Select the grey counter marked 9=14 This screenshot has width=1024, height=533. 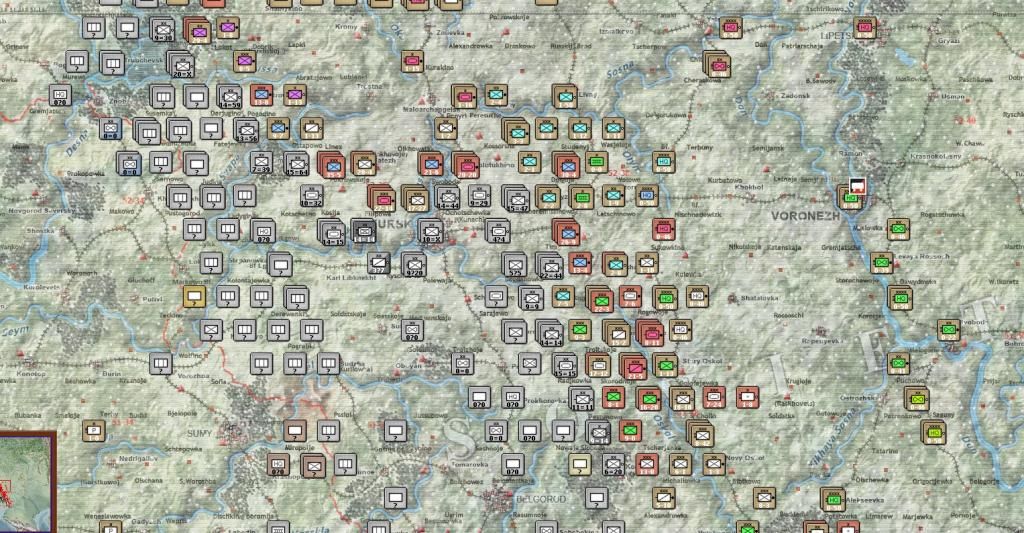click(x=598, y=432)
